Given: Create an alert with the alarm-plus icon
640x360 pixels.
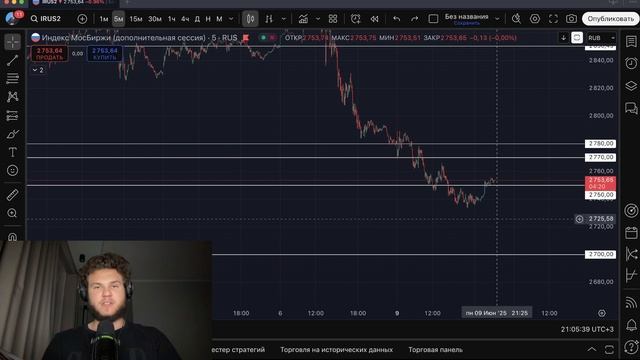Looking at the screenshot, I should (x=356, y=19).
